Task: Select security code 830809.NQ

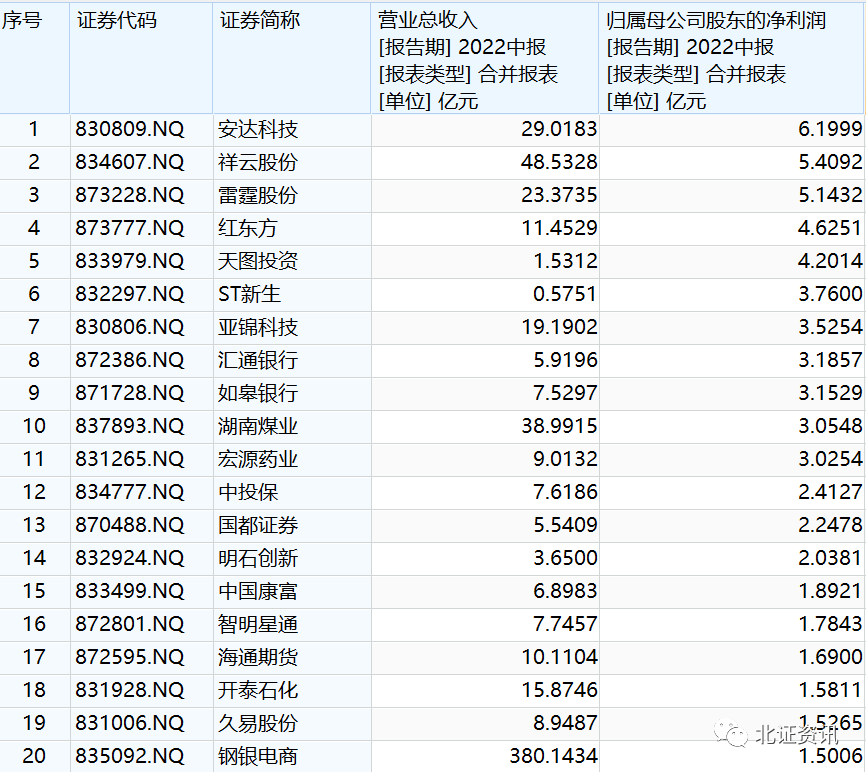Action: (x=130, y=129)
